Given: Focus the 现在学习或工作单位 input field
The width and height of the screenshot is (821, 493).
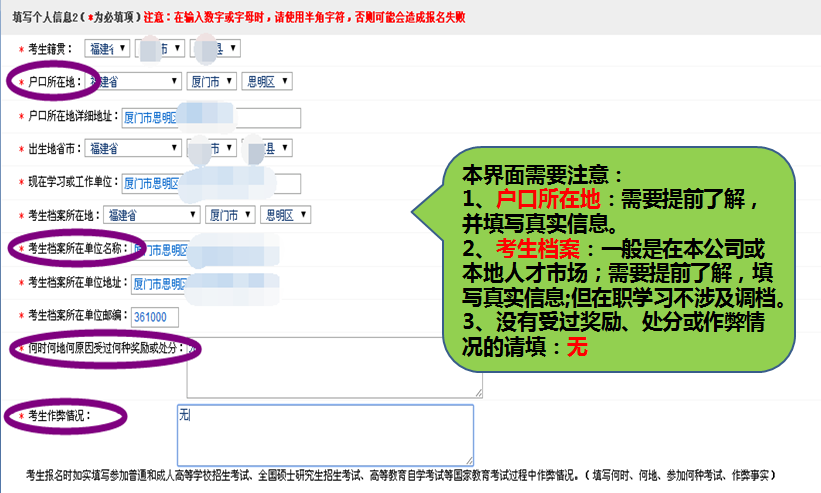Looking at the screenshot, I should [210, 184].
